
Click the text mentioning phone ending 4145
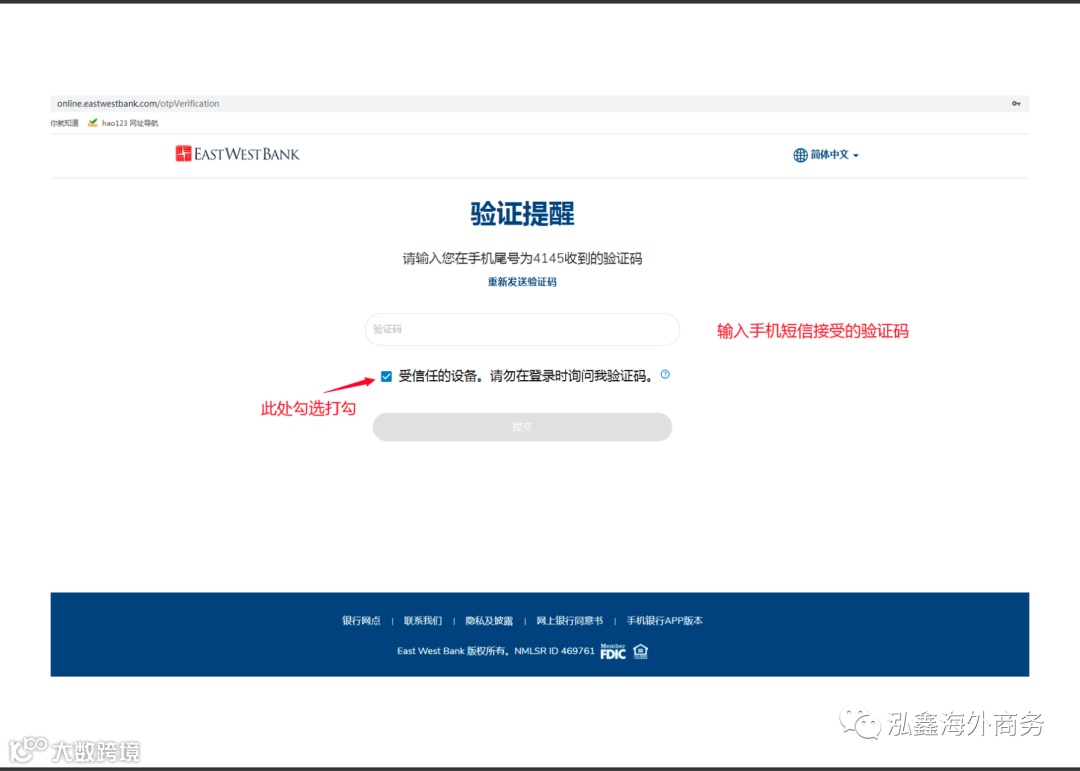522,258
